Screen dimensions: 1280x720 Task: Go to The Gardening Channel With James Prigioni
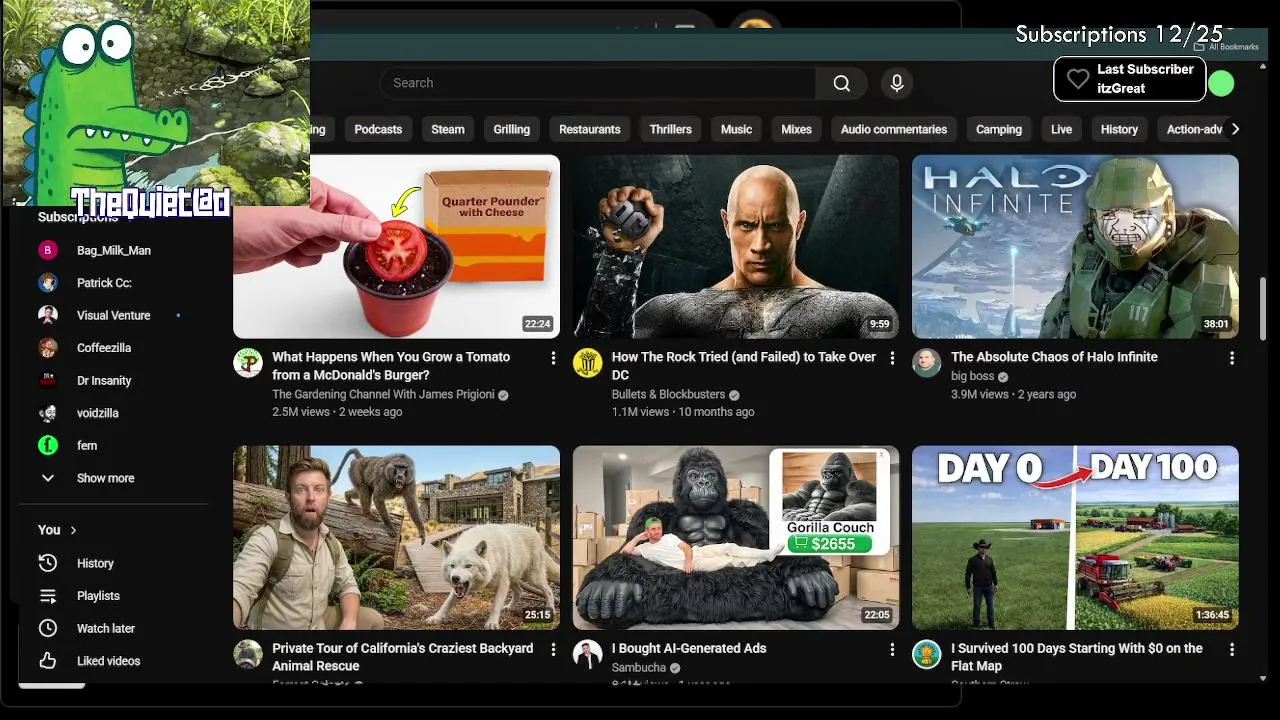click(383, 395)
